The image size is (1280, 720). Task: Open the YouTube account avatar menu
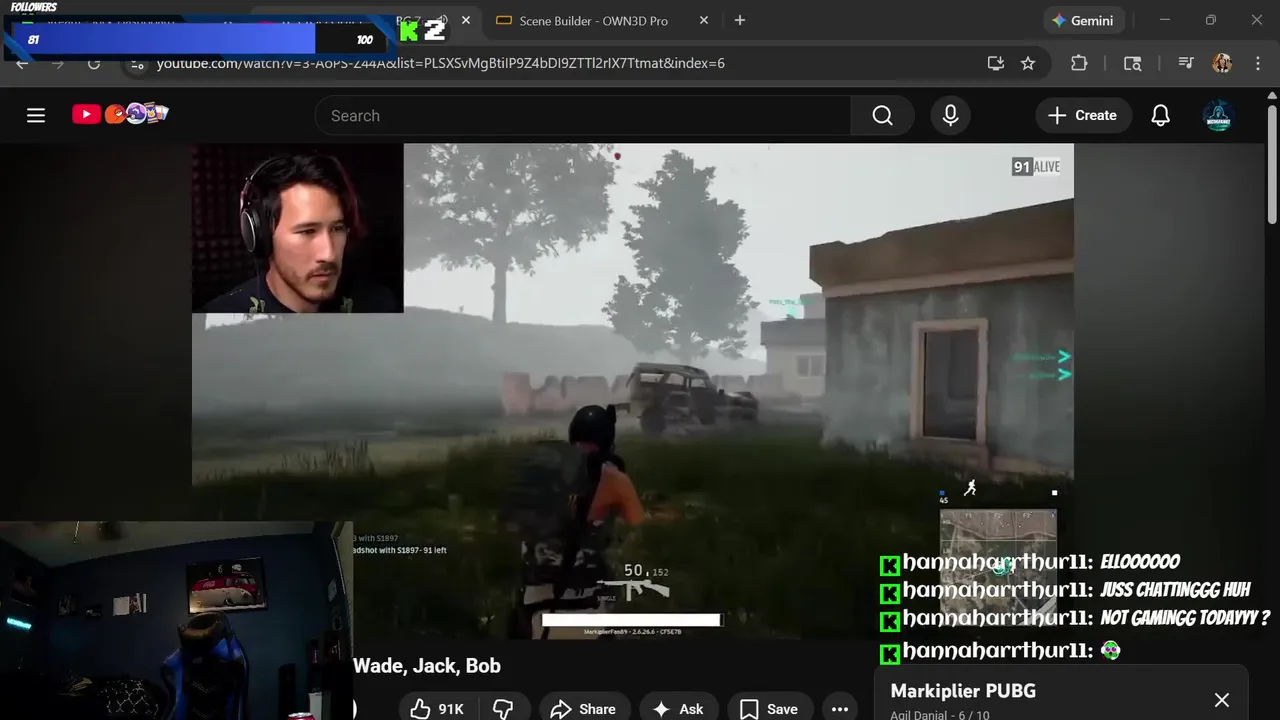click(x=1218, y=116)
